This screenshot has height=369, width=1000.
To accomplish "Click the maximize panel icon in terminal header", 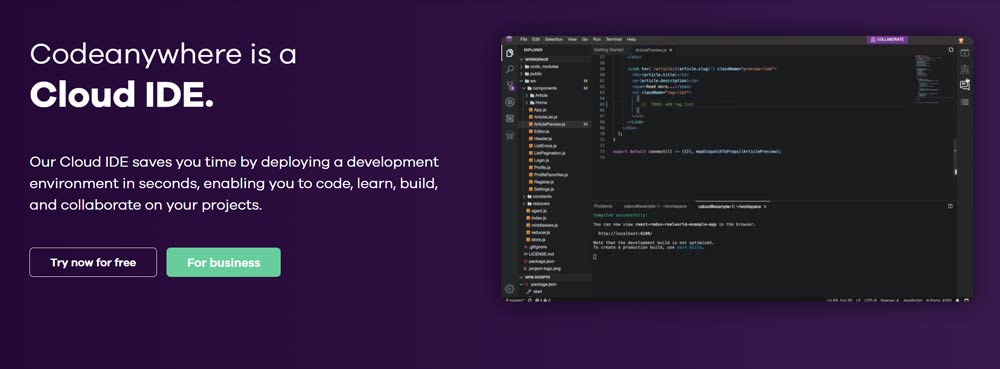I will pos(950,206).
